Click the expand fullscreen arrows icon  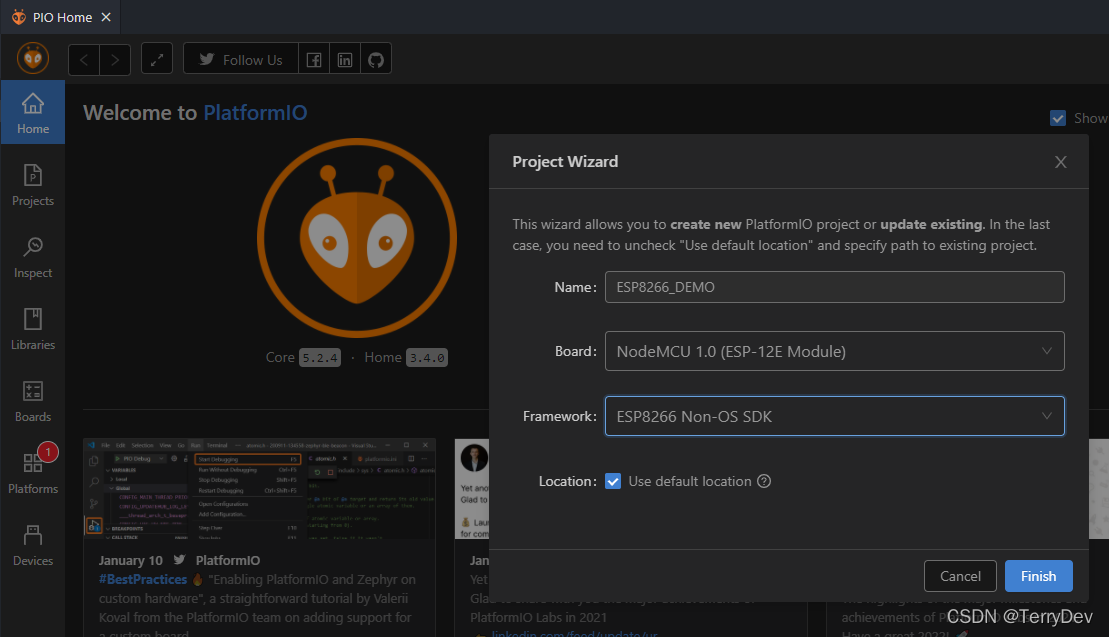[x=157, y=59]
